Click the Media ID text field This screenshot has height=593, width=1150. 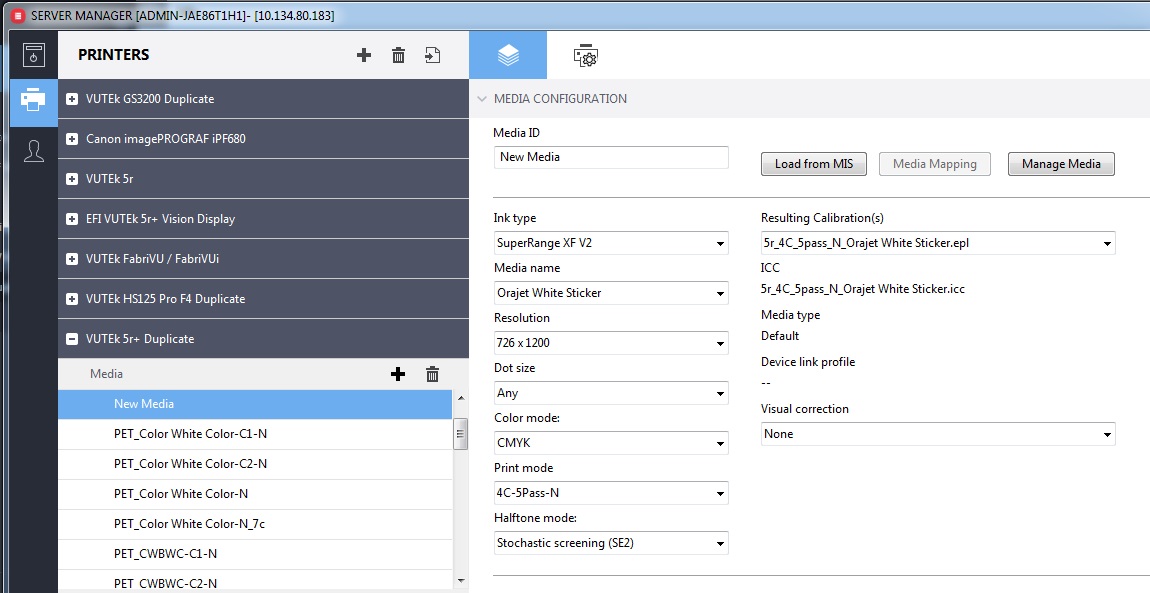pos(611,157)
